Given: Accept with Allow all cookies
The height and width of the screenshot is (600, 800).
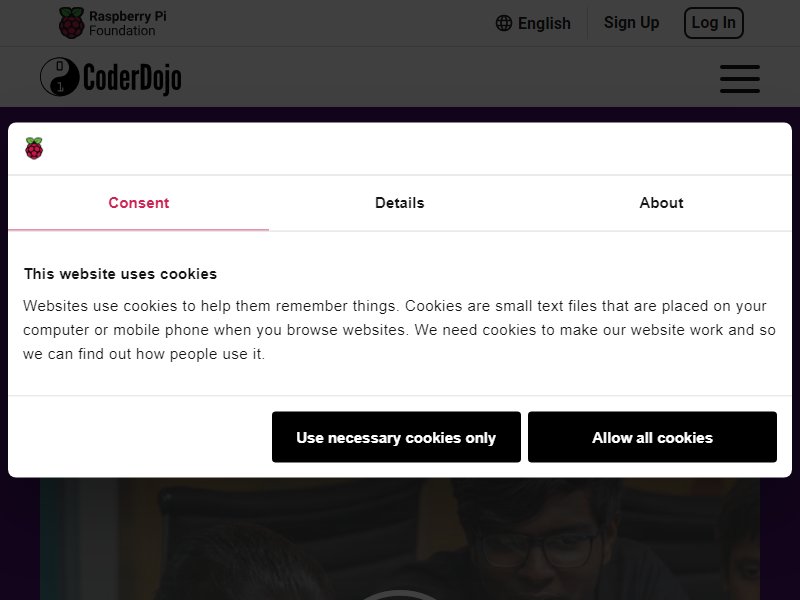Looking at the screenshot, I should pyautogui.click(x=653, y=437).
